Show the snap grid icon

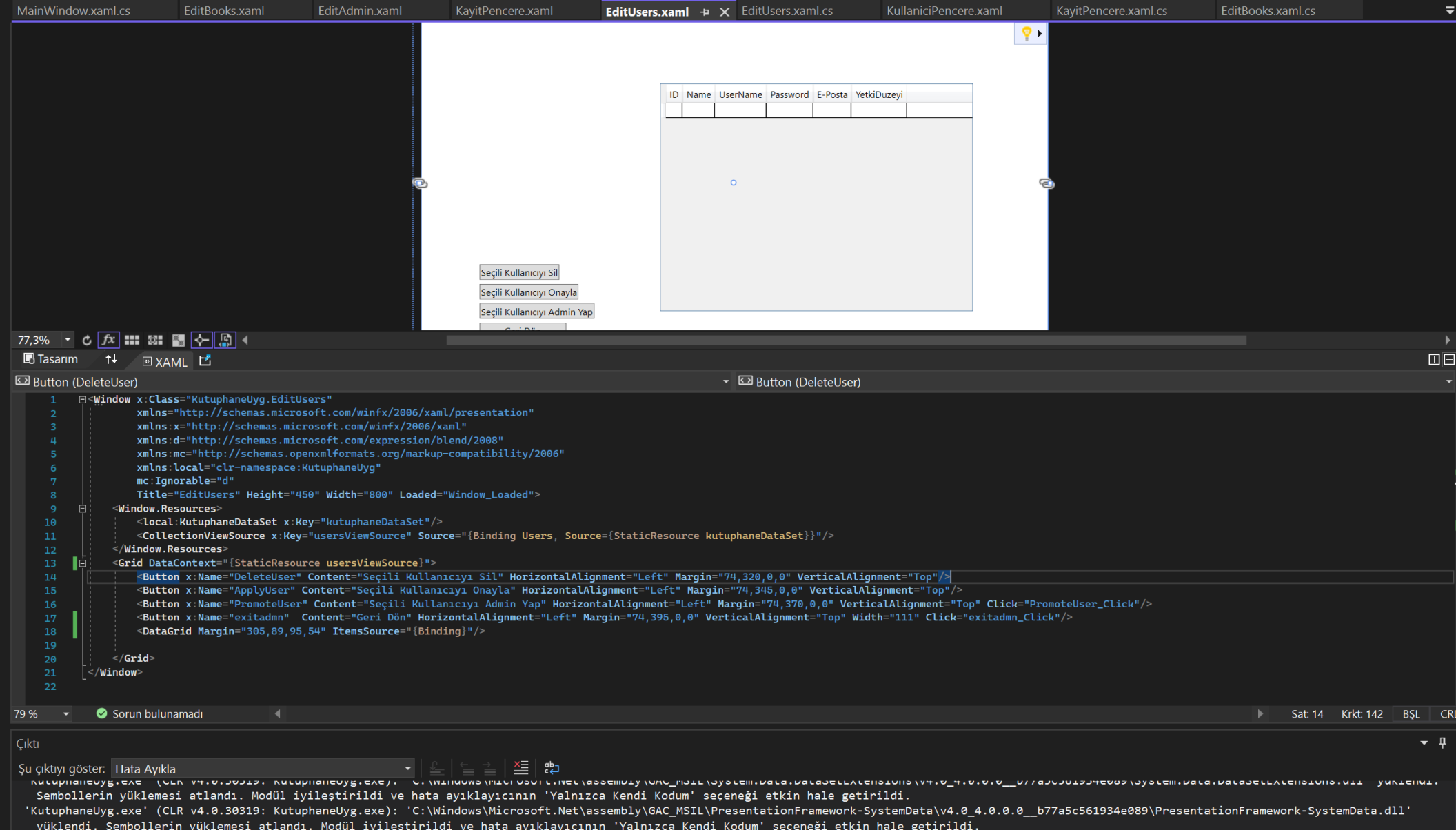(132, 340)
